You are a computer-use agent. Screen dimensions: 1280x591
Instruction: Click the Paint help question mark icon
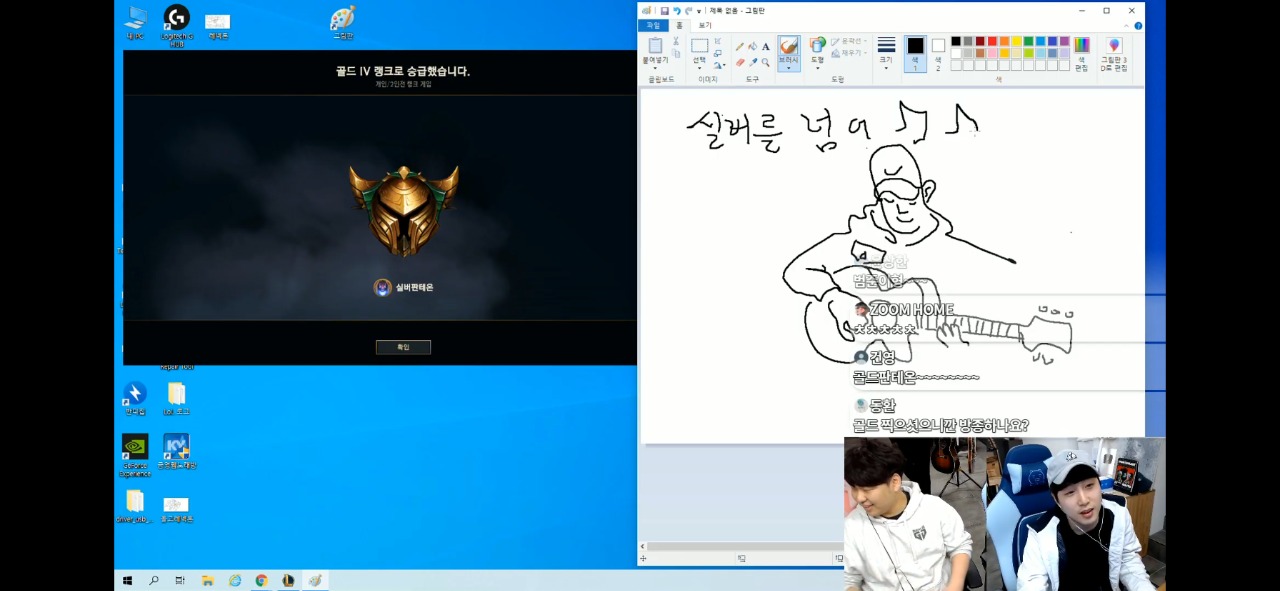coord(1138,25)
